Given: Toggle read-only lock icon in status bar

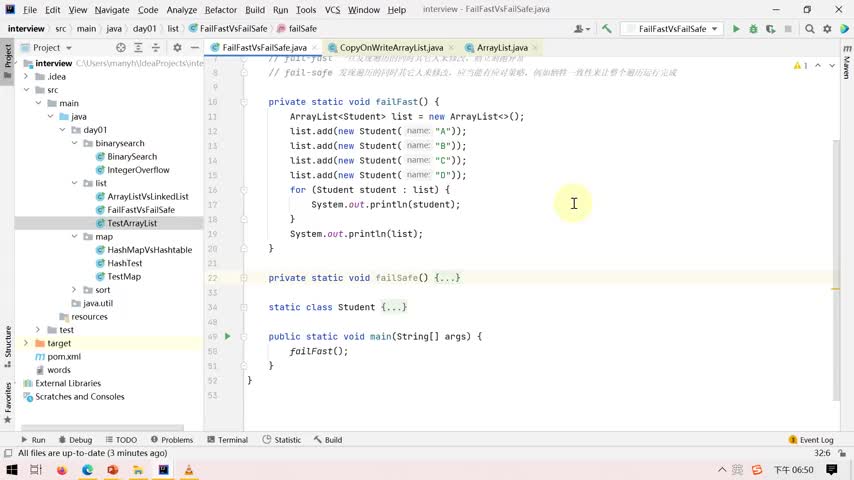Looking at the screenshot, I should click(842, 453).
